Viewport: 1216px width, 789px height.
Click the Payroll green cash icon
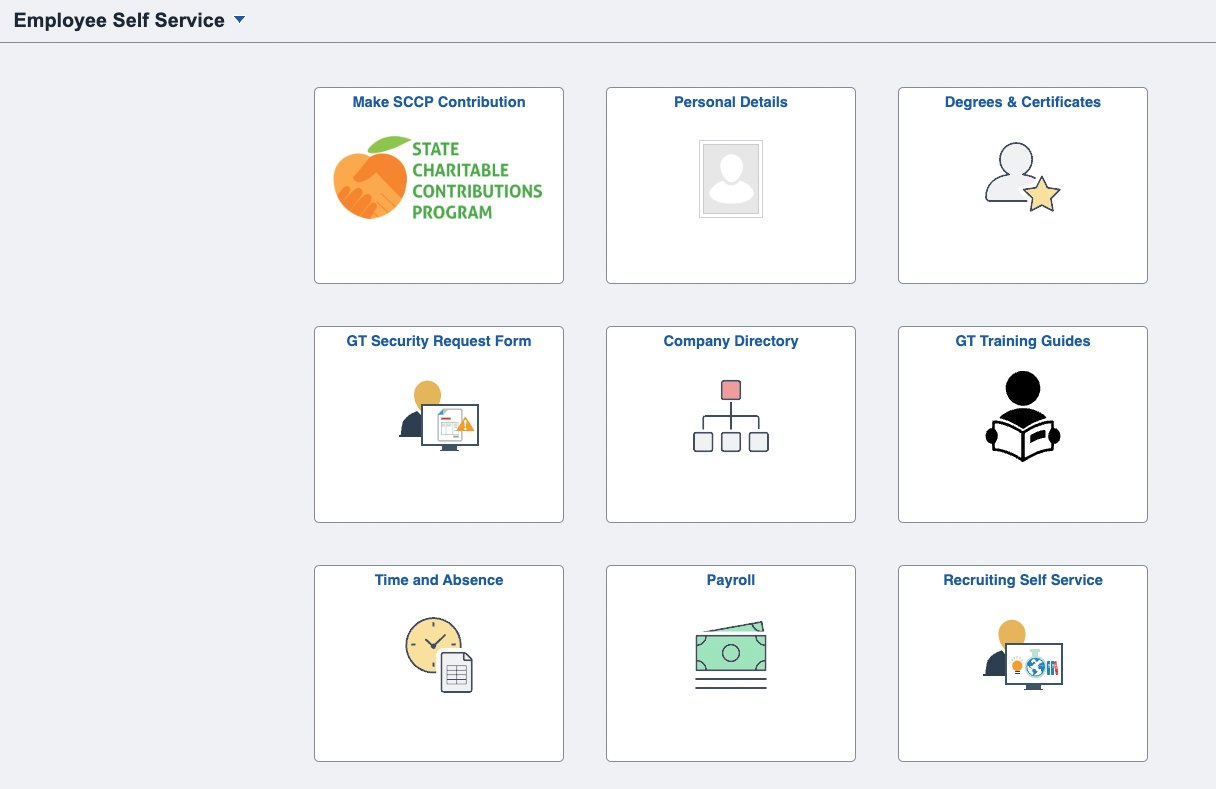coord(731,655)
